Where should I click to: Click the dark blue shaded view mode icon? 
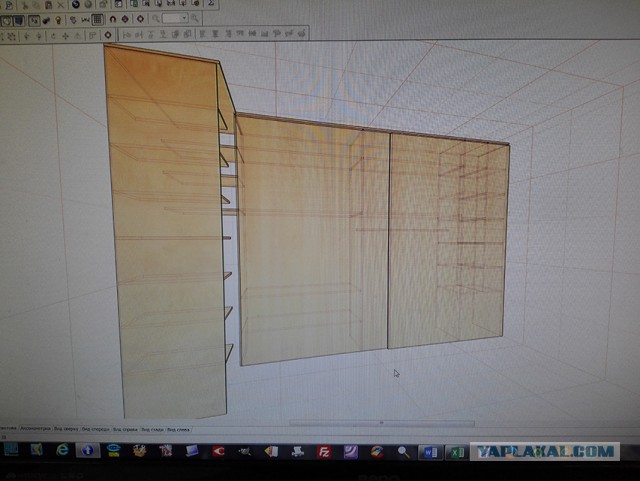[x=19, y=20]
